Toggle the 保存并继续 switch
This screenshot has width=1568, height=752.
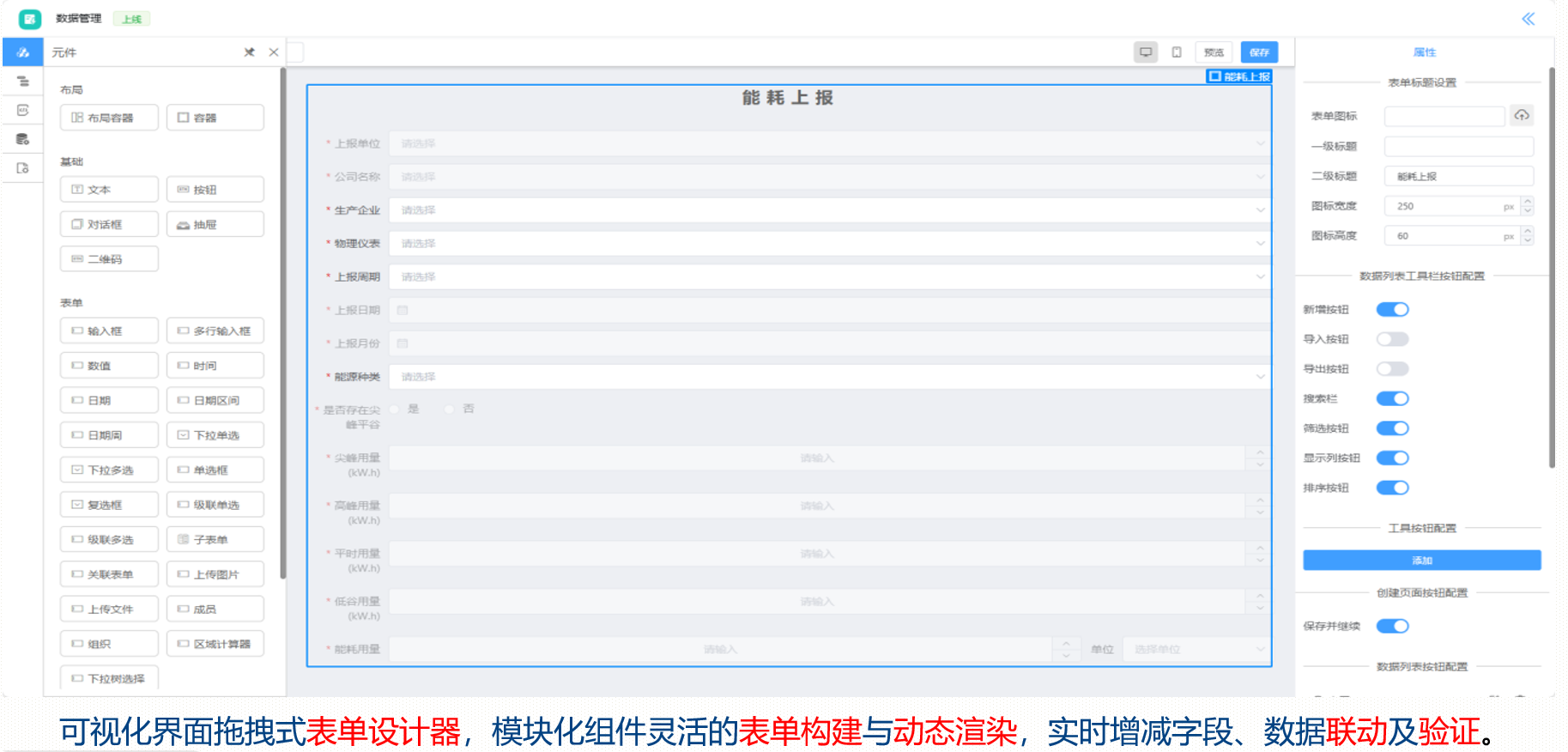[x=1393, y=626]
